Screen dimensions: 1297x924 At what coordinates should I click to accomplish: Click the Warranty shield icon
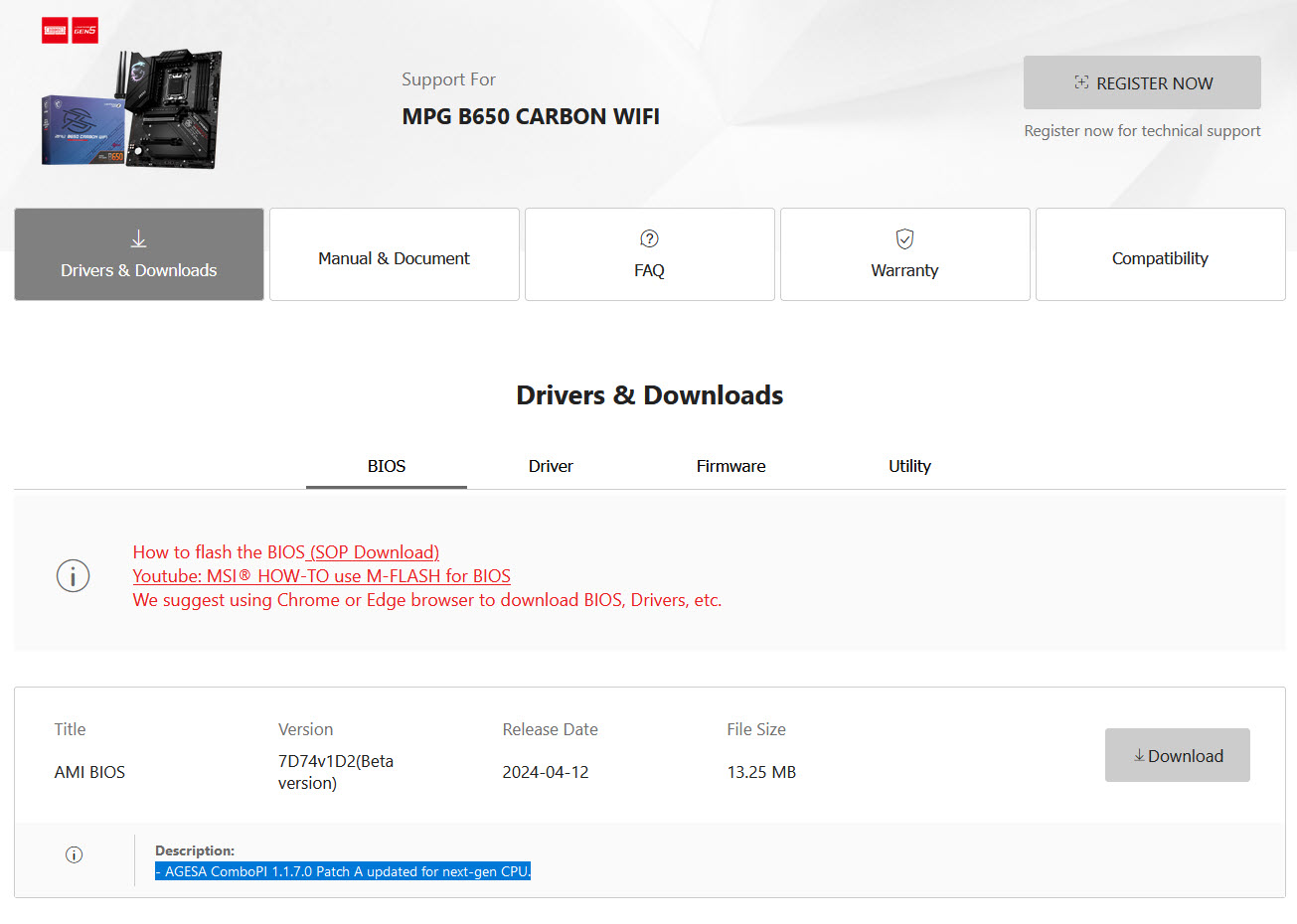tap(904, 238)
